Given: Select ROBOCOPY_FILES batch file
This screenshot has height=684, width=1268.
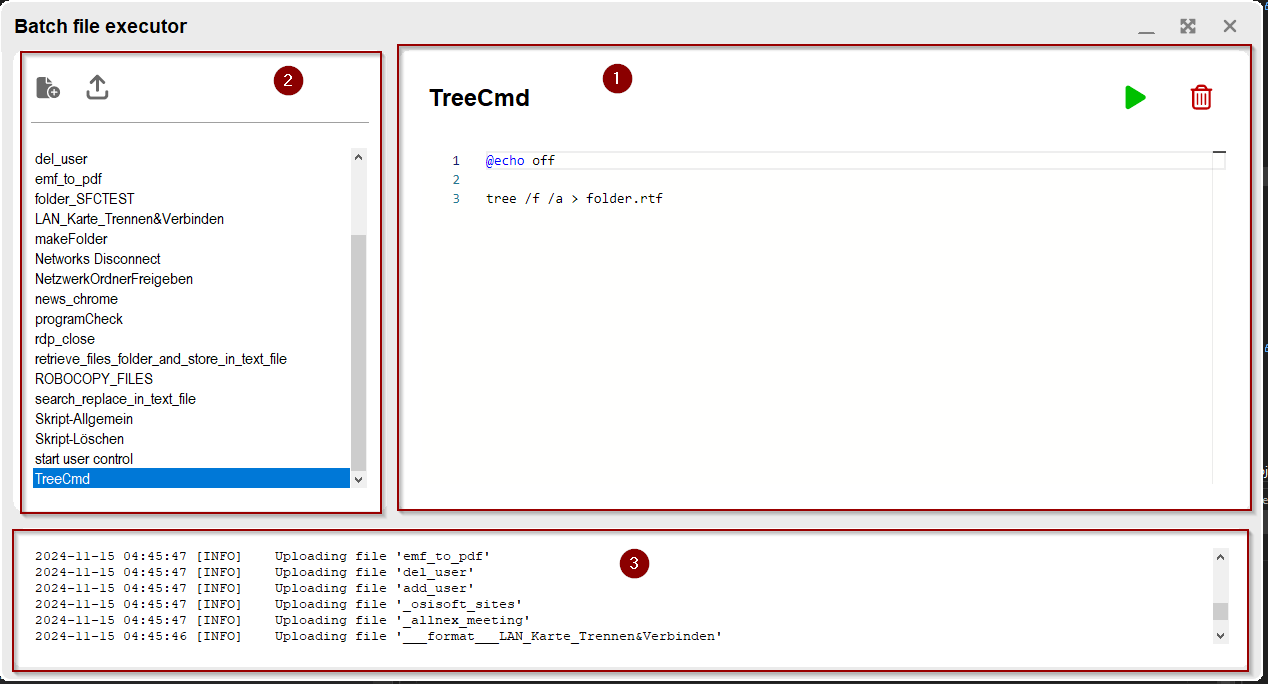Looking at the screenshot, I should pyautogui.click(x=94, y=379).
